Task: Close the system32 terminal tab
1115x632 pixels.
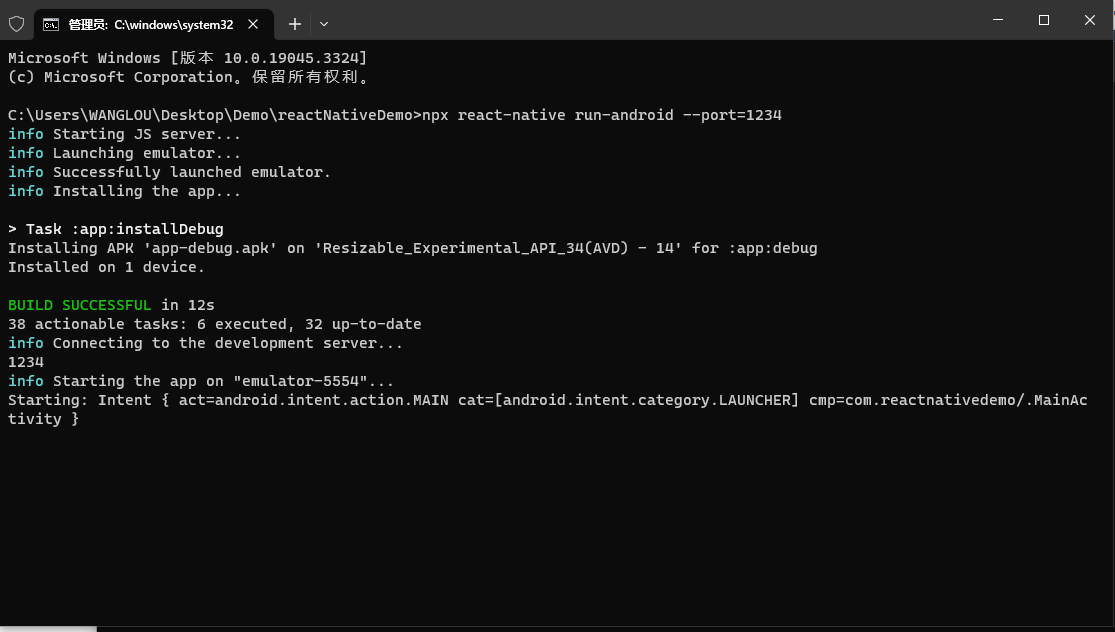Action: click(253, 24)
